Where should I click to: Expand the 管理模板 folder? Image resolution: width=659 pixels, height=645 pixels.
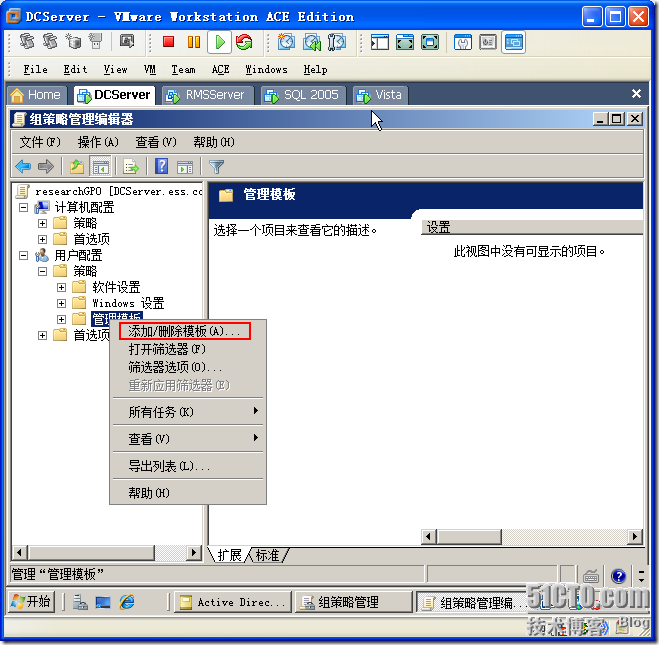click(61, 319)
